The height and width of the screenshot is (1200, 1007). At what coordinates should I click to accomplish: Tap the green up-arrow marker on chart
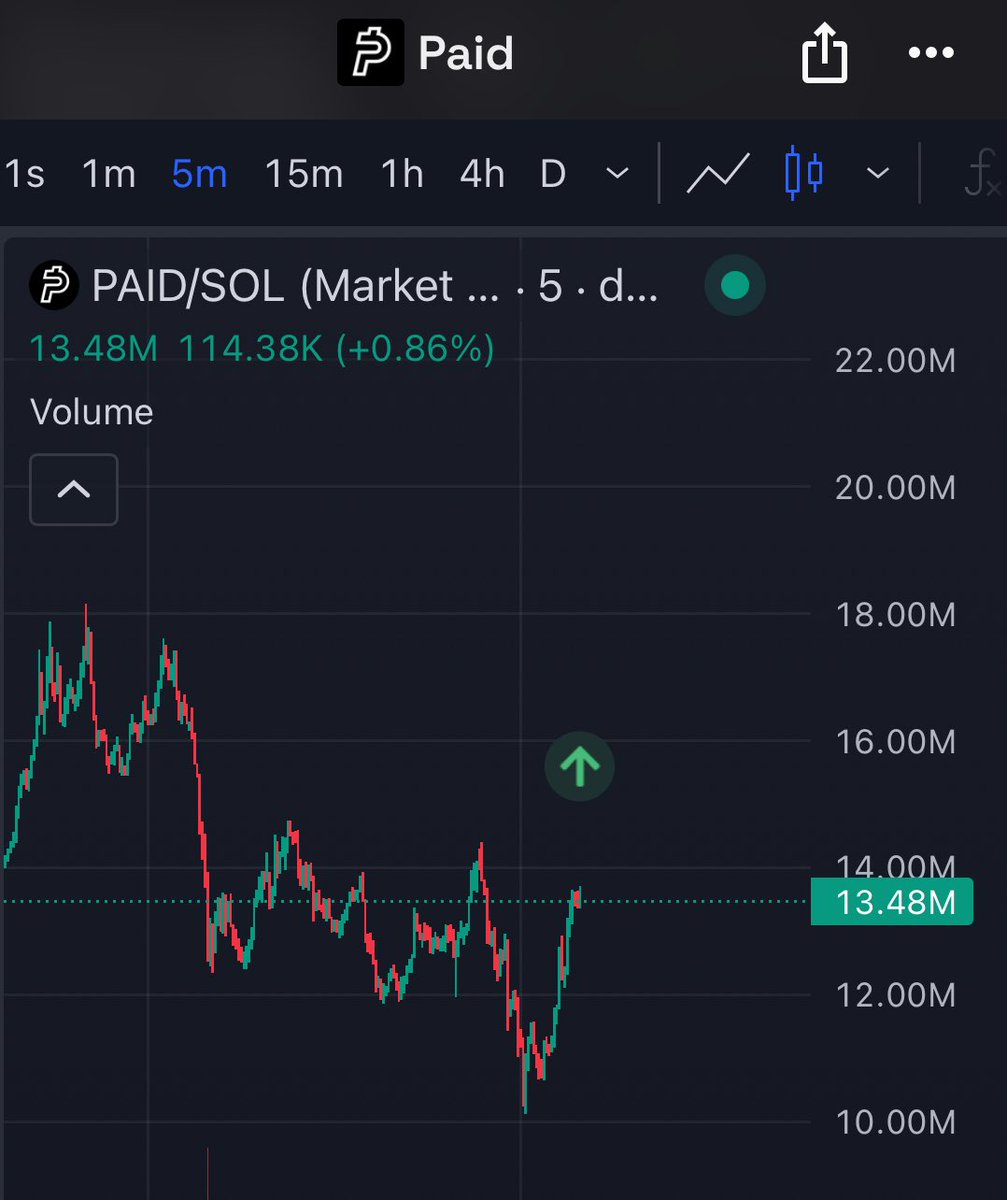(x=579, y=766)
